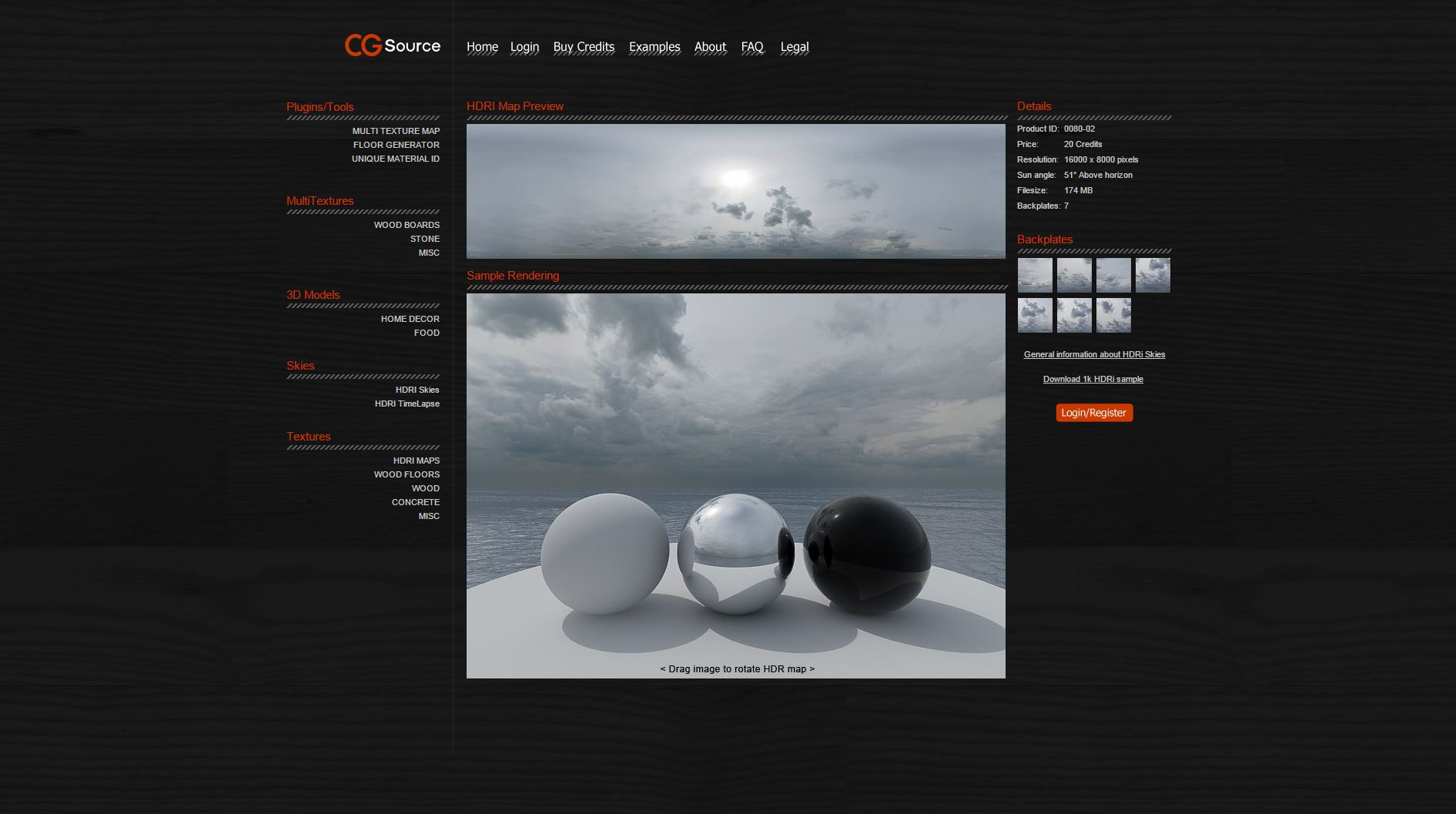Select Product ID value 0080-02
Image resolution: width=1456 pixels, height=814 pixels.
click(x=1079, y=129)
